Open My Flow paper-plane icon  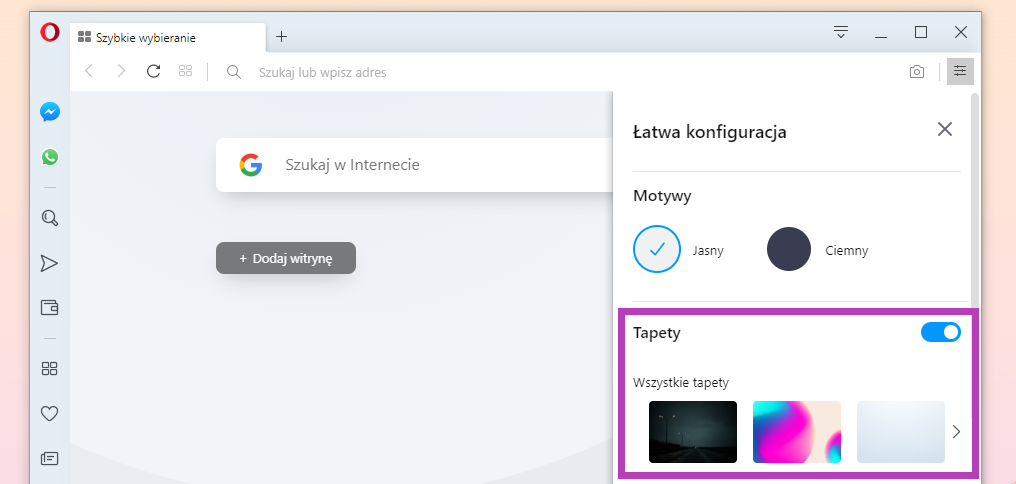(49, 263)
